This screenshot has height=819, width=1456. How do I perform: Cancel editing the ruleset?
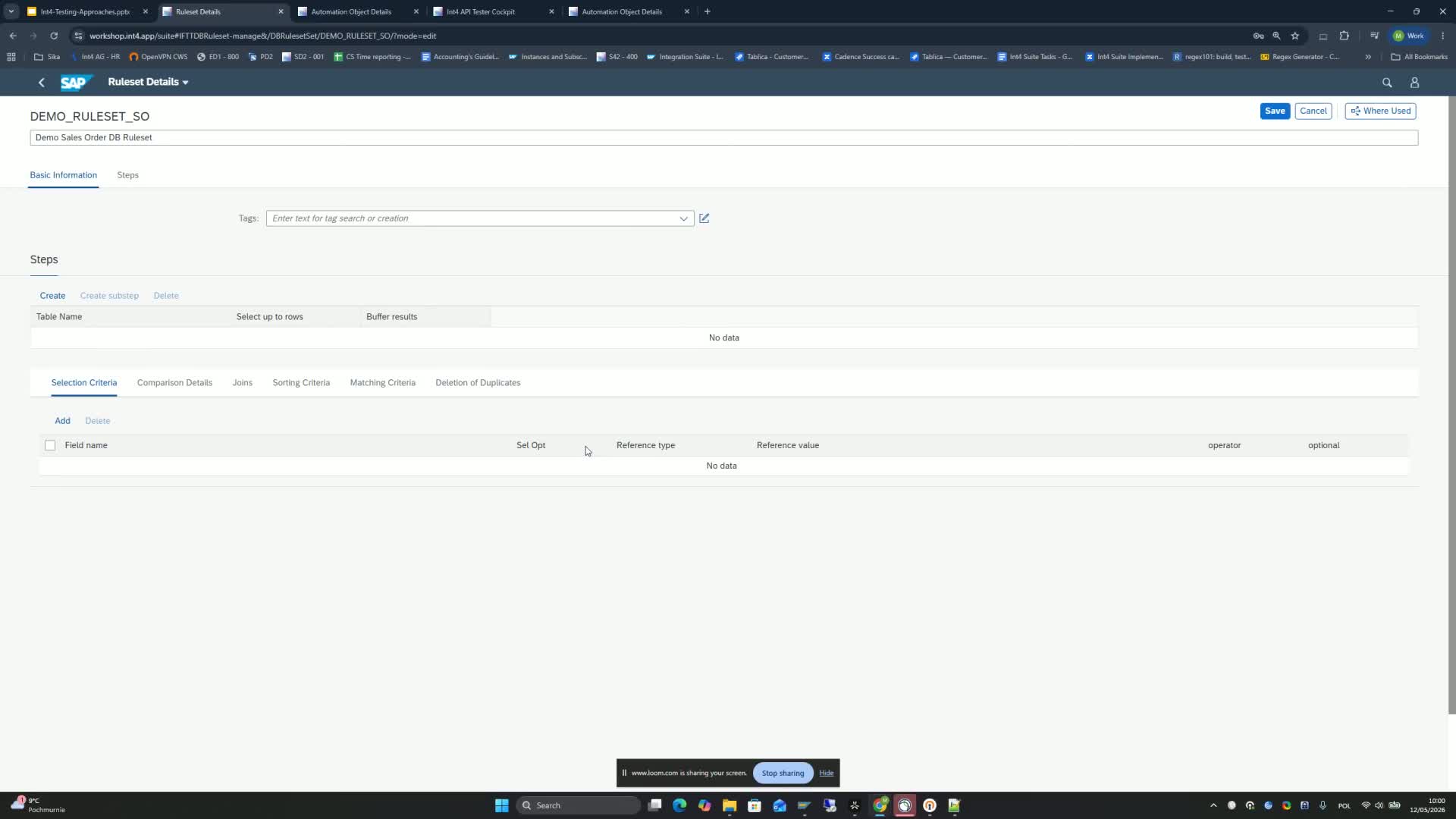pyautogui.click(x=1313, y=111)
